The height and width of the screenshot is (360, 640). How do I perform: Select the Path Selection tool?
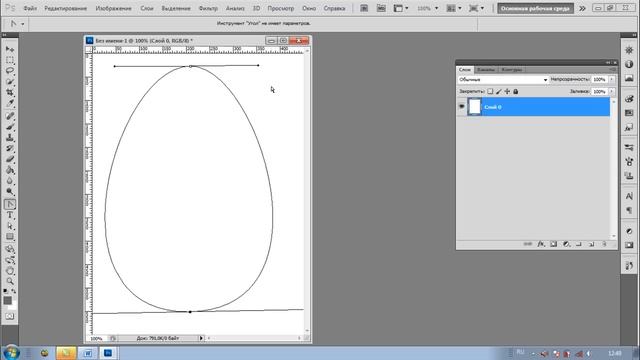[x=10, y=226]
